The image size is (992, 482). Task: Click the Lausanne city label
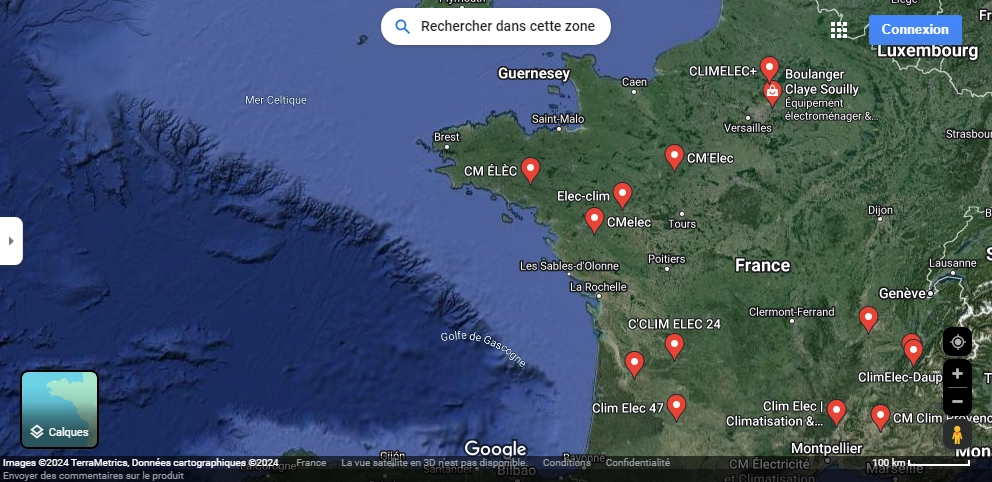coord(953,263)
